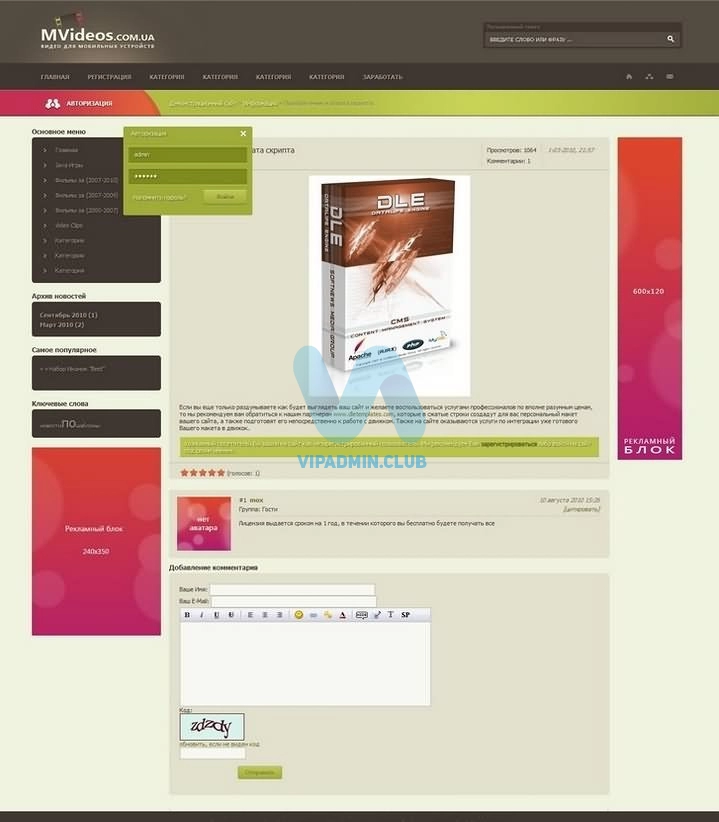Focus the login username field with admin
Screen dimensions: 719x822
click(188, 155)
